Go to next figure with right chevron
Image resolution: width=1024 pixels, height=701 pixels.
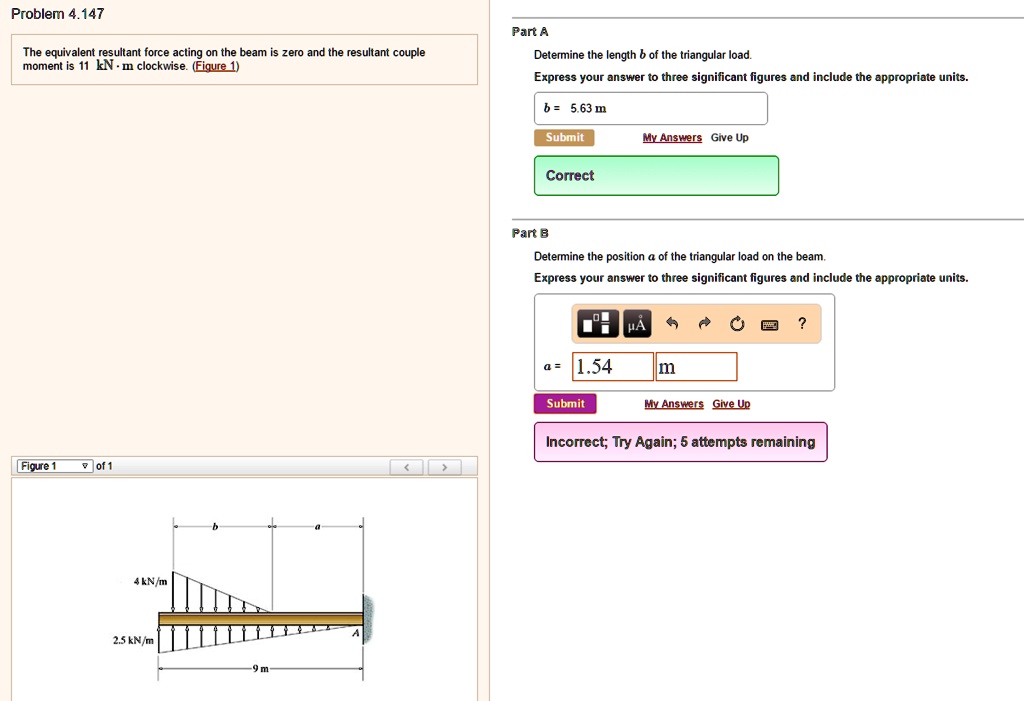(x=444, y=466)
